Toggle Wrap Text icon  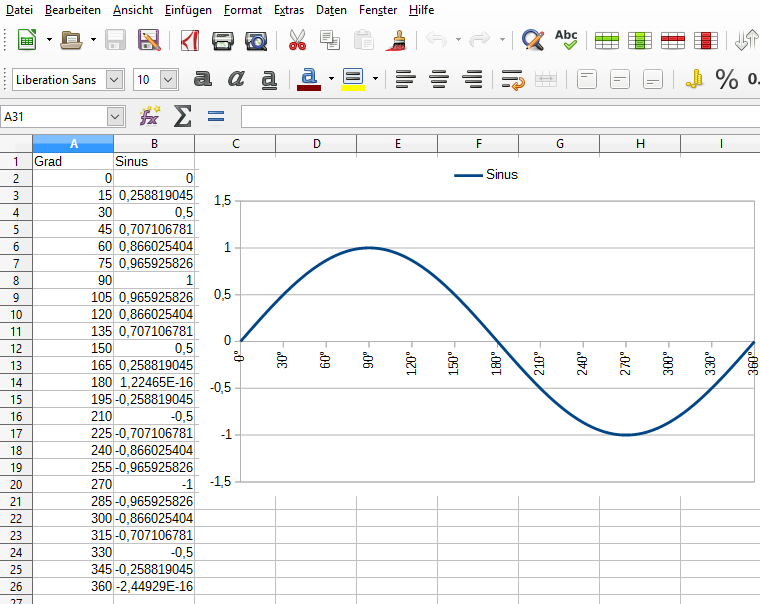coord(513,80)
